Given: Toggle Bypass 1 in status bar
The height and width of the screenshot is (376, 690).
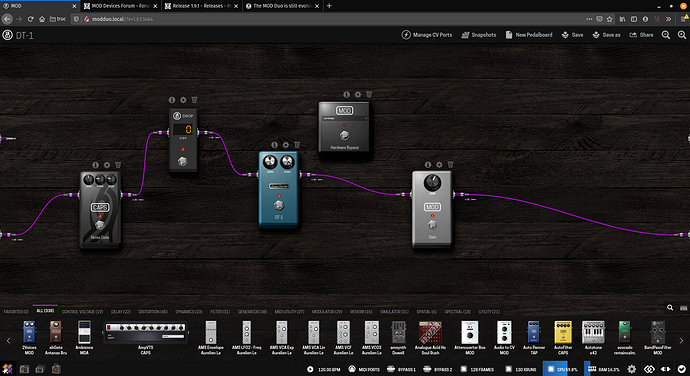Looking at the screenshot, I should [x=401, y=369].
